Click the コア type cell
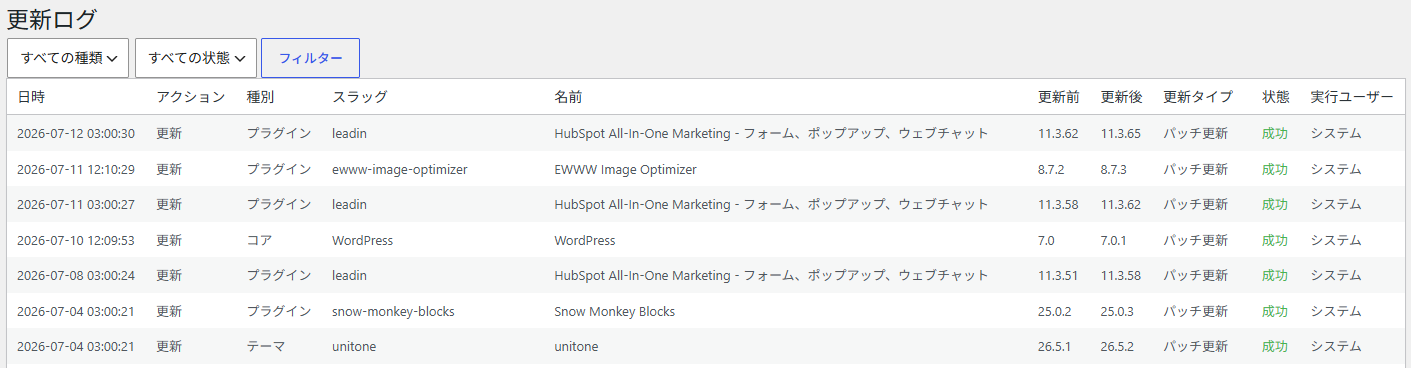Viewport: 1411px width, 368px height. pos(259,240)
